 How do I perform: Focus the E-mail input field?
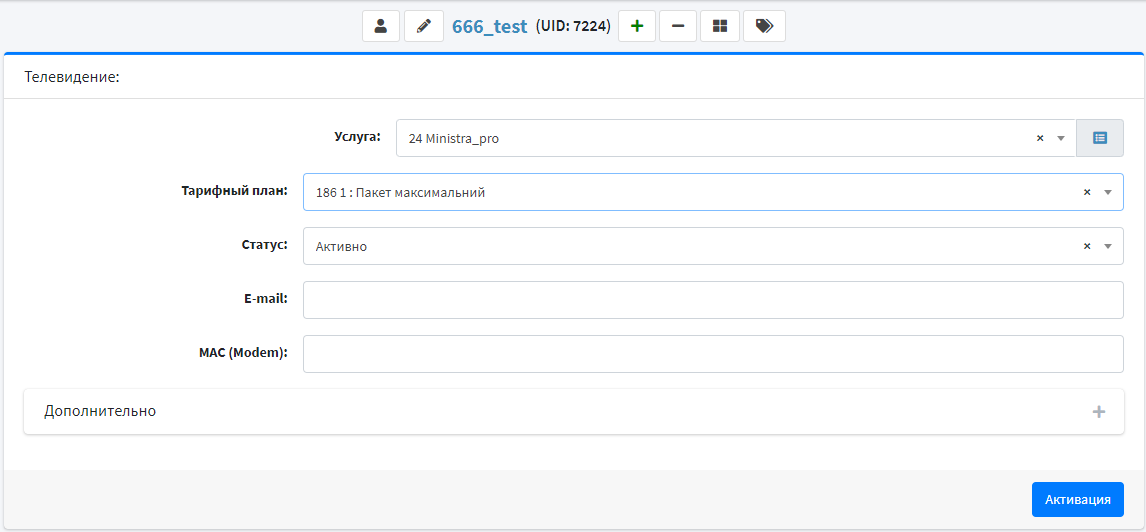tap(712, 300)
